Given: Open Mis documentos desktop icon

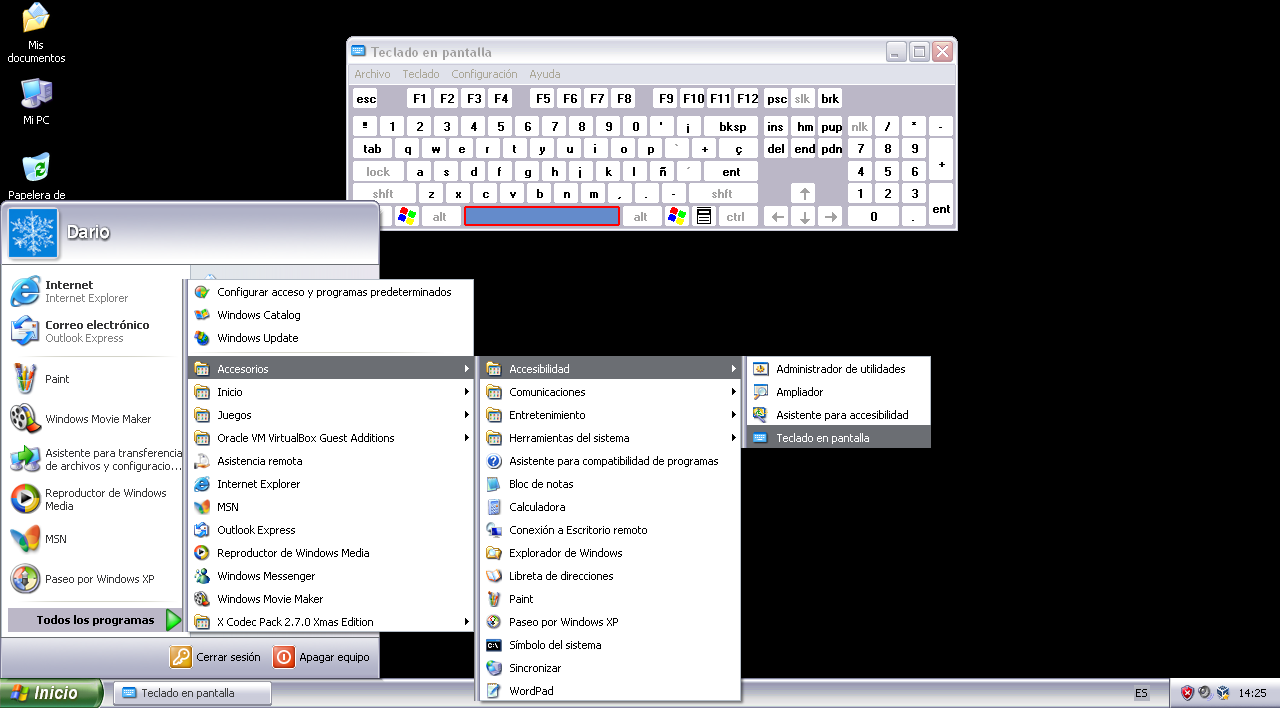Looking at the screenshot, I should 36,33.
